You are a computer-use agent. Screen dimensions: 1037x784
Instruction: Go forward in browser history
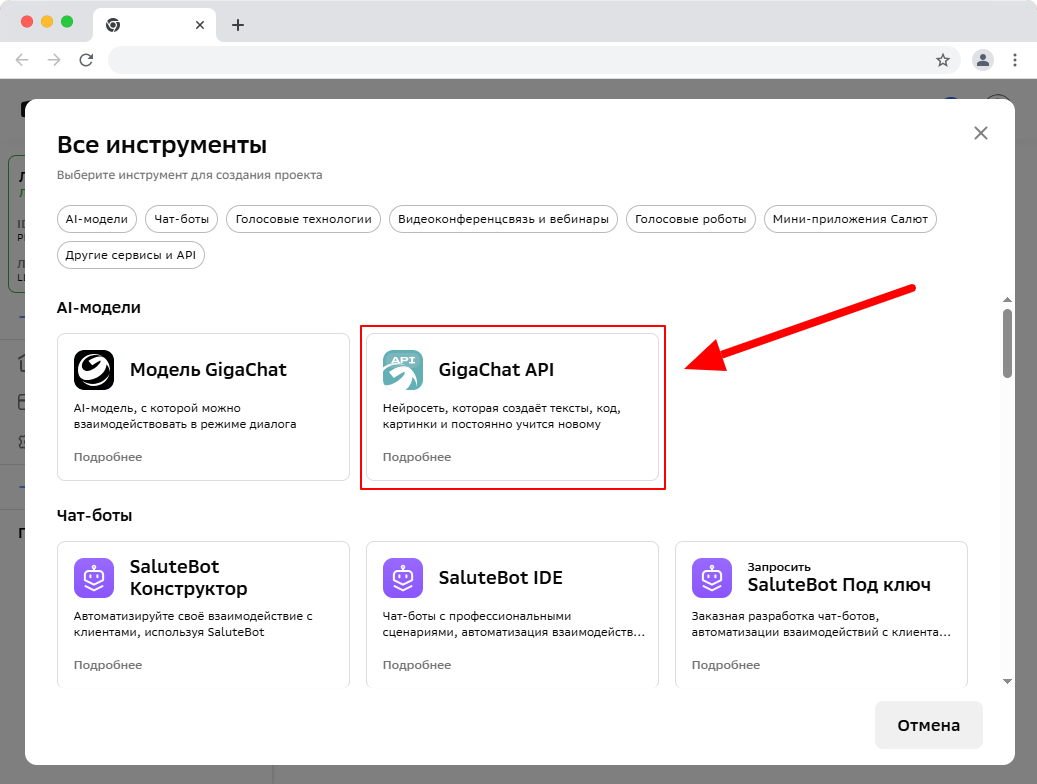54,60
